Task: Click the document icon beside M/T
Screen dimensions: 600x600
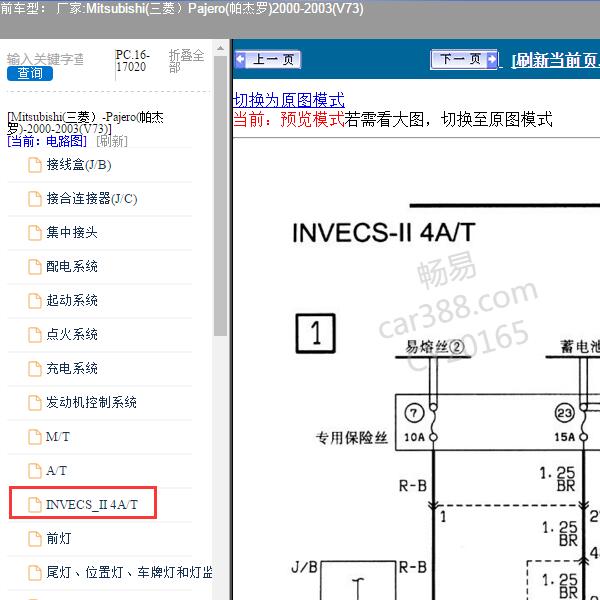Action: (35, 437)
